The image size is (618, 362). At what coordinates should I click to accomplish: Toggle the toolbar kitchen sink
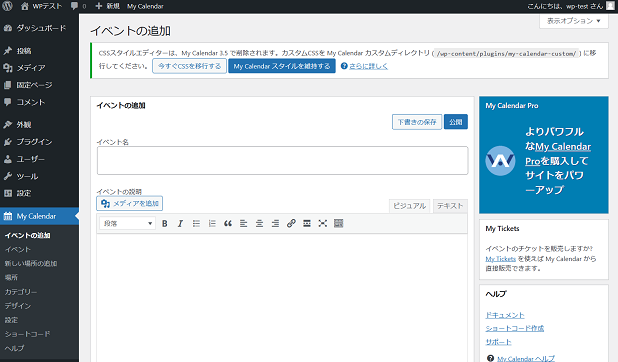(x=339, y=224)
